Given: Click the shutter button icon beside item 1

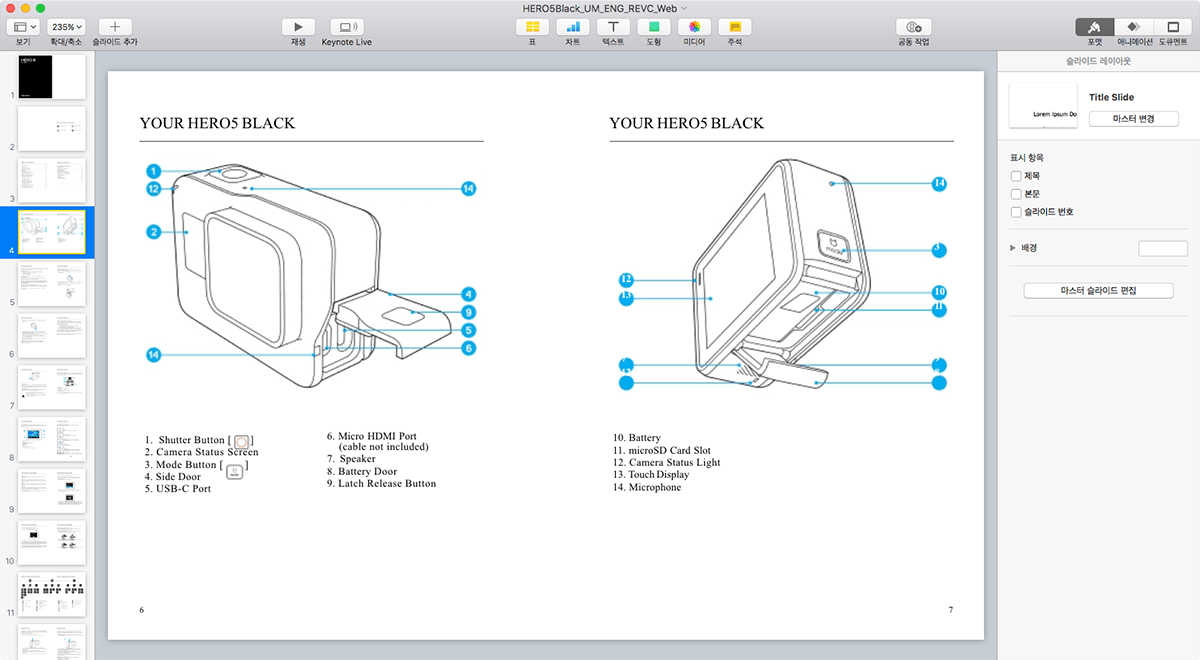Looking at the screenshot, I should pyautogui.click(x=242, y=441).
